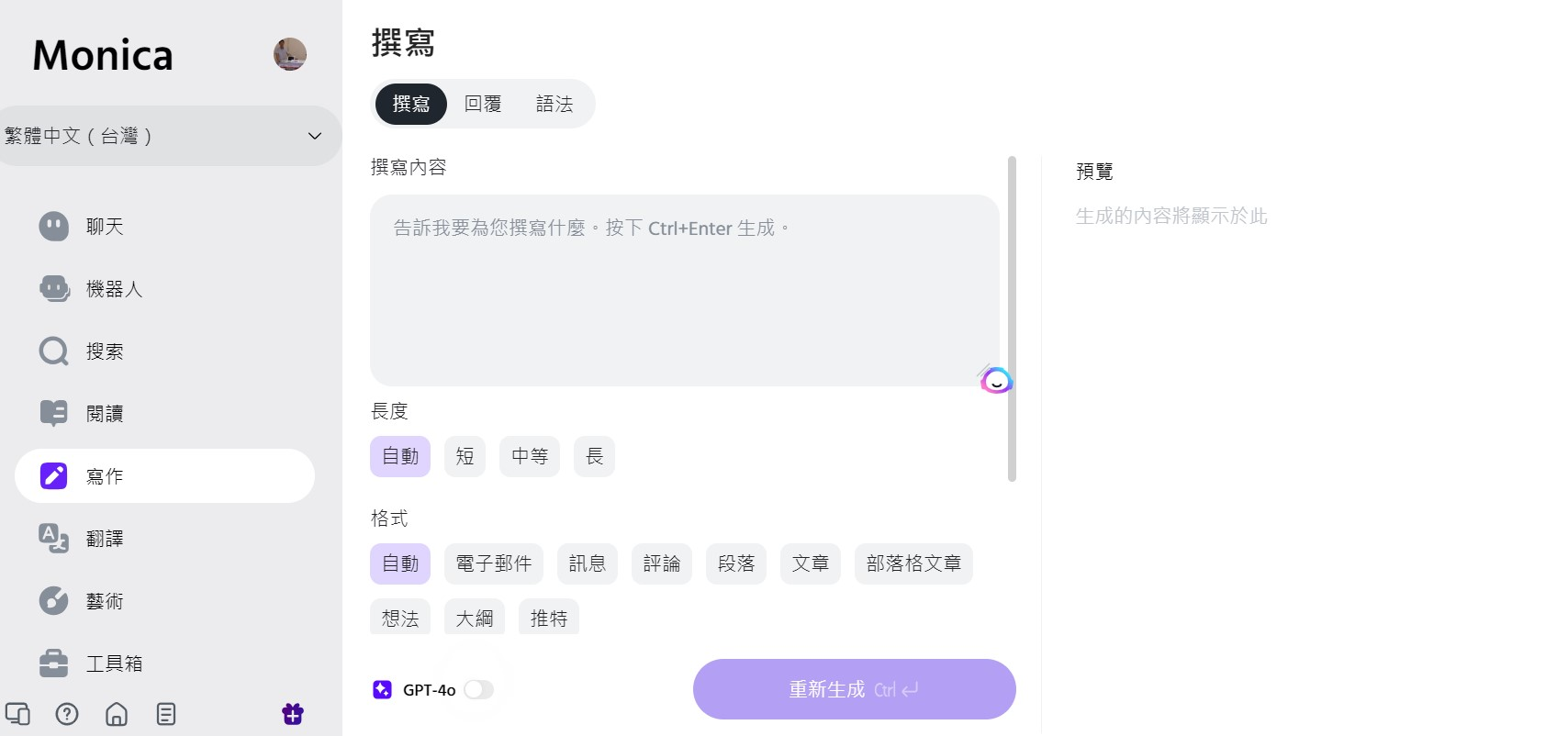Open the 機器人 bots icon
The image size is (1568, 736).
point(54,289)
